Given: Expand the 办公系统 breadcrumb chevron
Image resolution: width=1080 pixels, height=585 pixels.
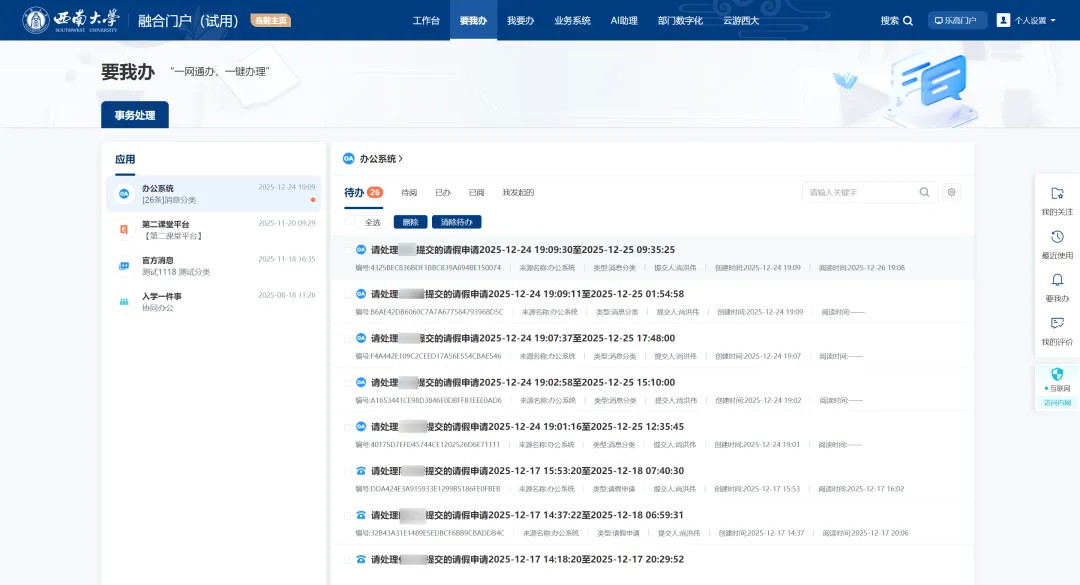Looking at the screenshot, I should click(x=401, y=159).
